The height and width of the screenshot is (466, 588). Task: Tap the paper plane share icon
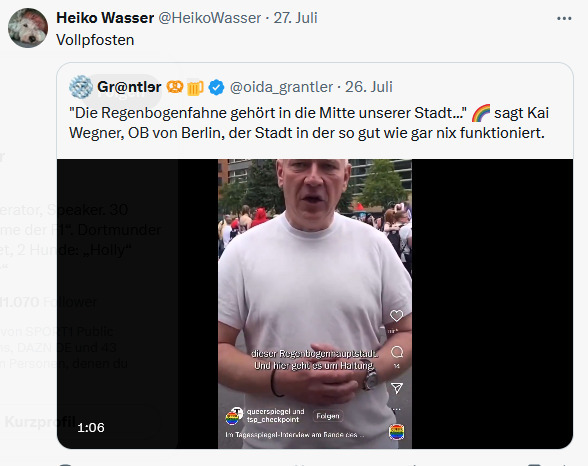397,388
